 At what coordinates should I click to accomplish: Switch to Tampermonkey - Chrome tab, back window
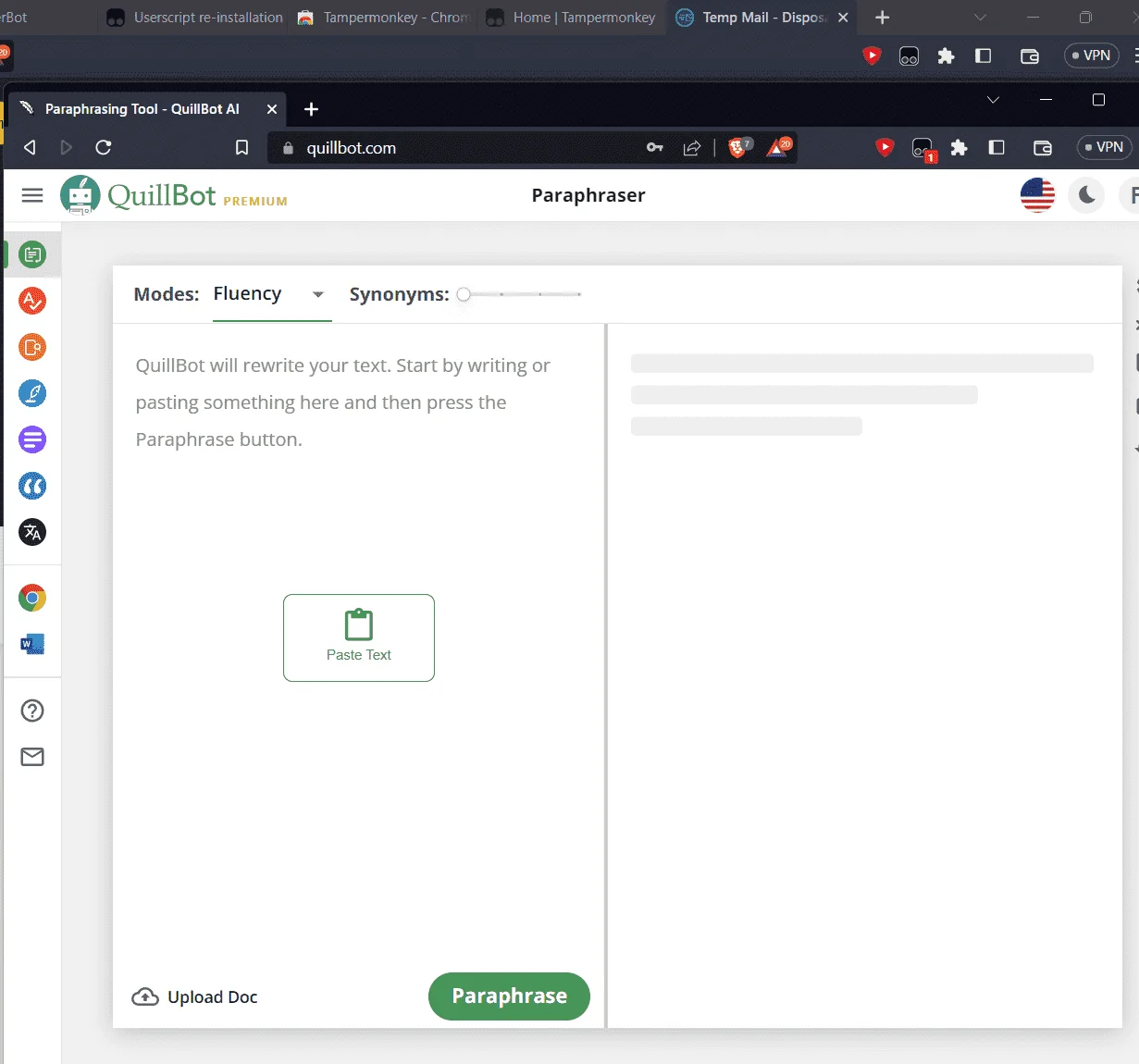[x=384, y=18]
